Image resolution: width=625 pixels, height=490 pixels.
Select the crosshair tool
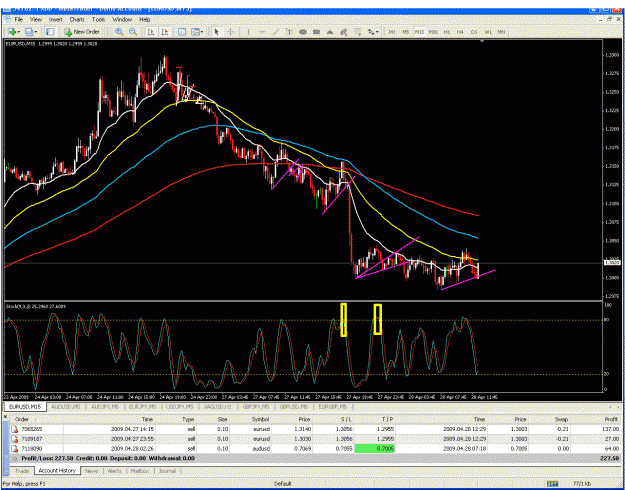tap(230, 32)
